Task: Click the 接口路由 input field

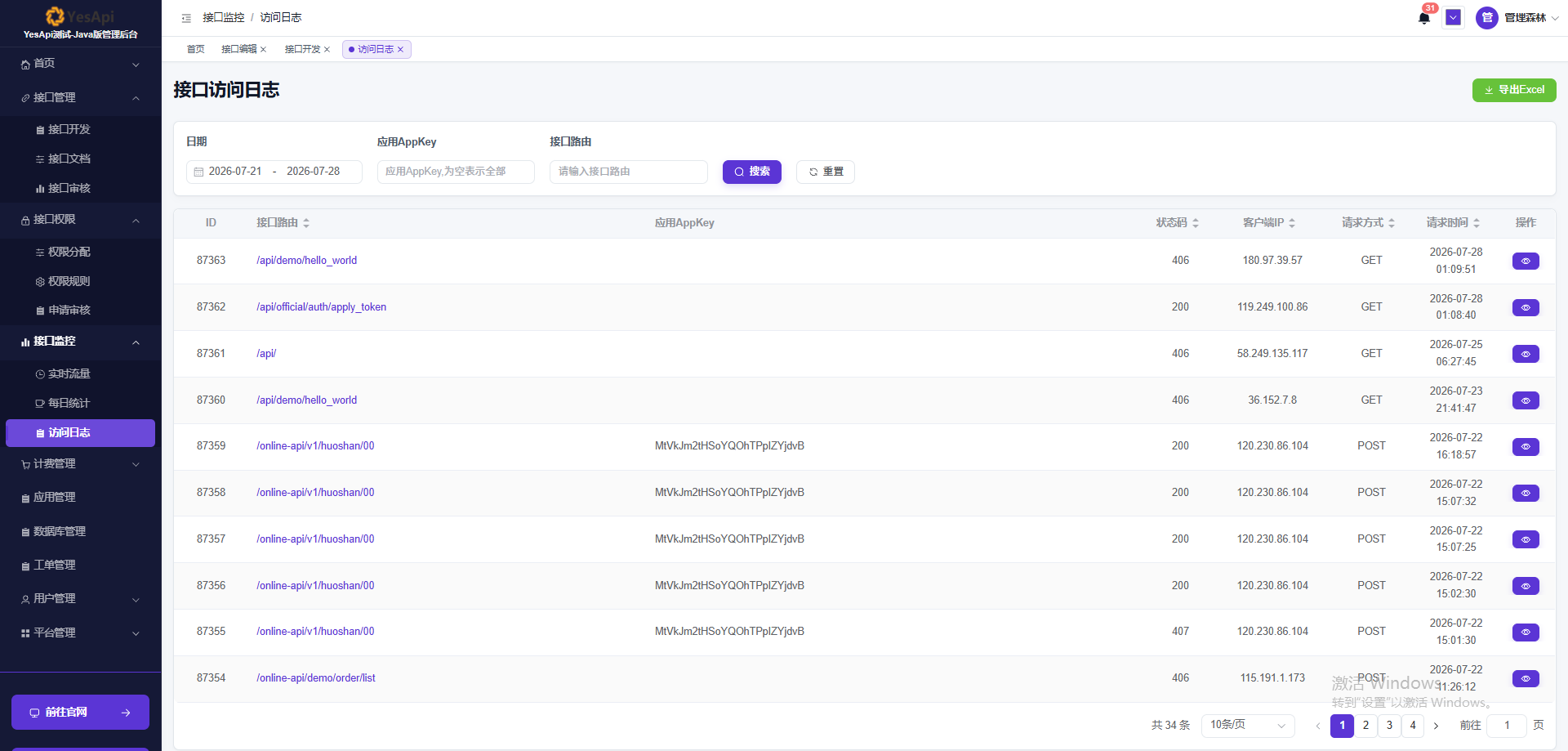Action: coord(629,172)
